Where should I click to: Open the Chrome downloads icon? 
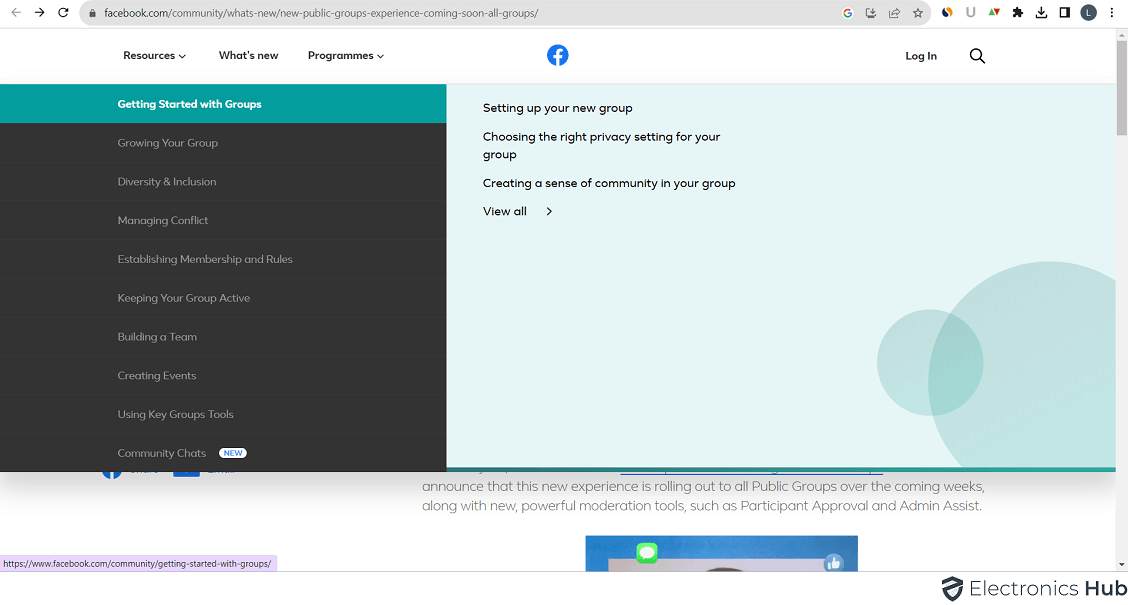(1041, 13)
